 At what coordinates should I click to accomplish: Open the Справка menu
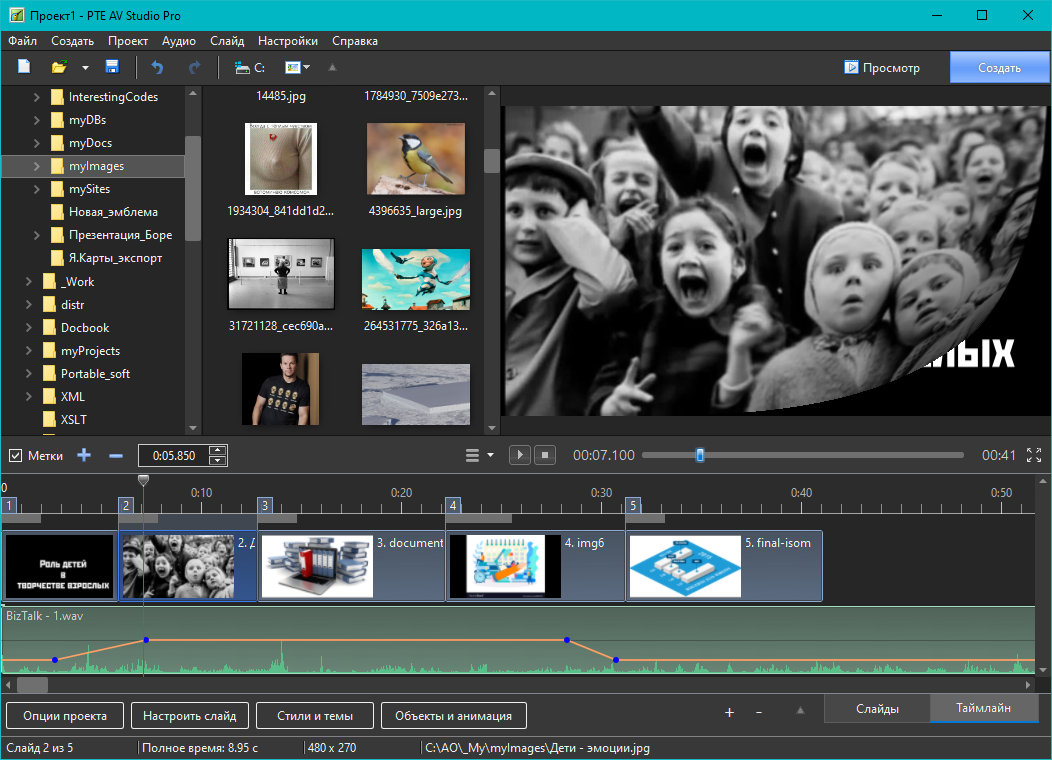[x=354, y=41]
